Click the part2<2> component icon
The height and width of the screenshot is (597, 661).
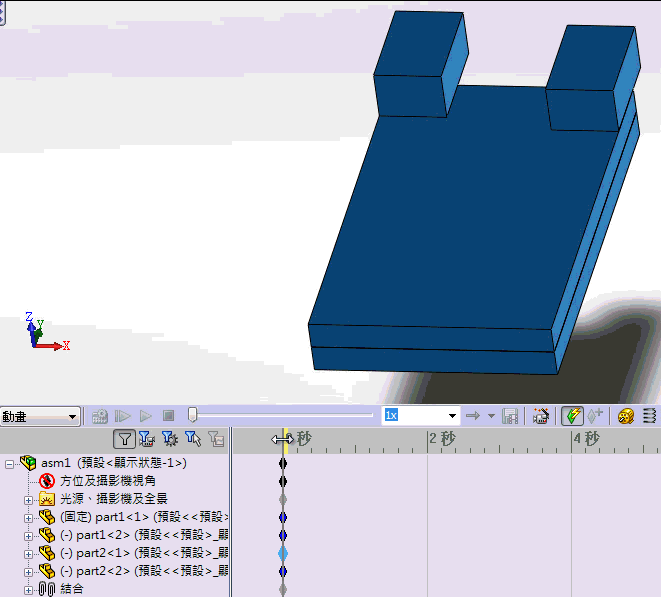click(x=47, y=571)
